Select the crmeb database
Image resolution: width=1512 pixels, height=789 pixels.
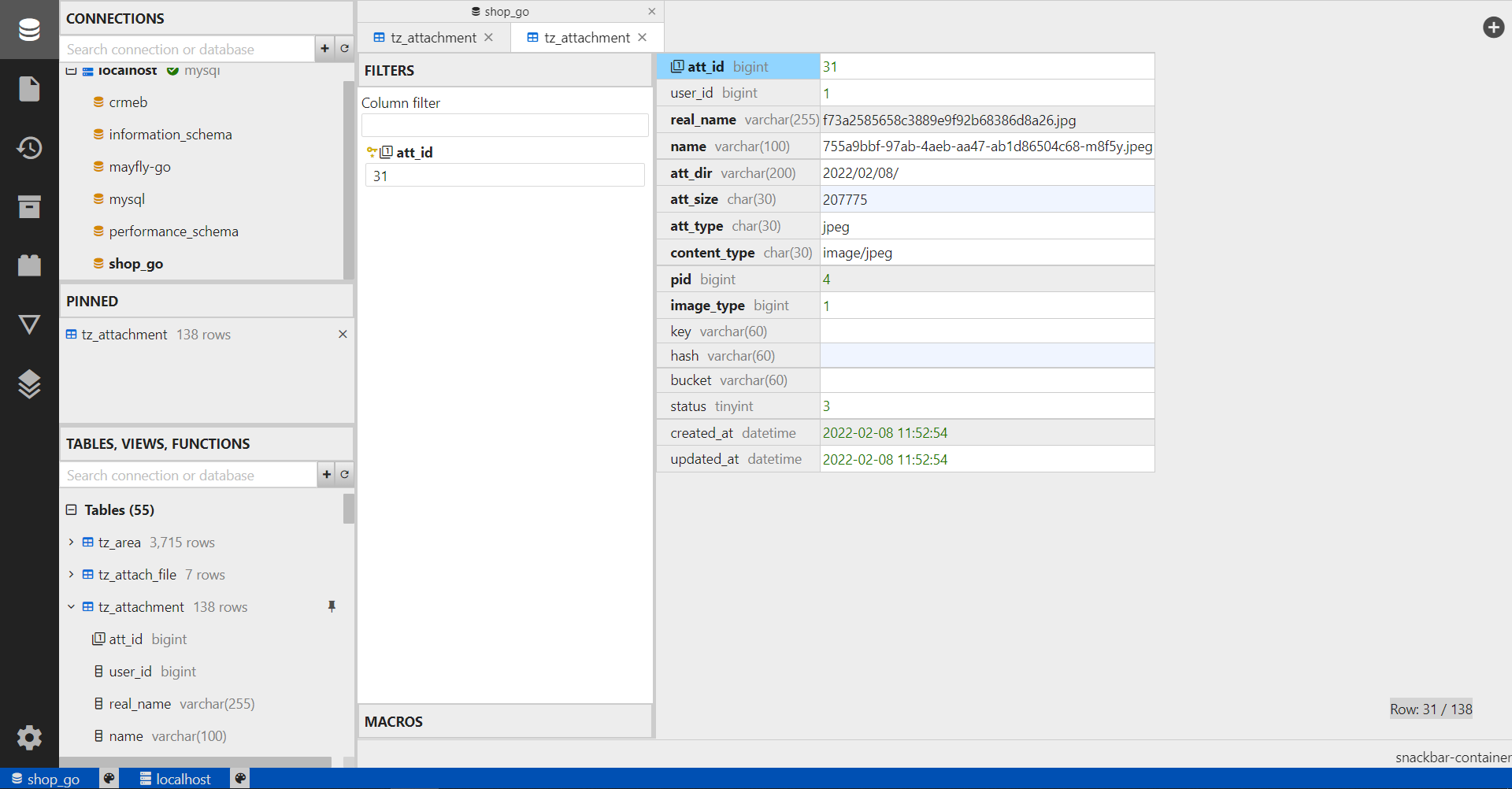coord(128,102)
